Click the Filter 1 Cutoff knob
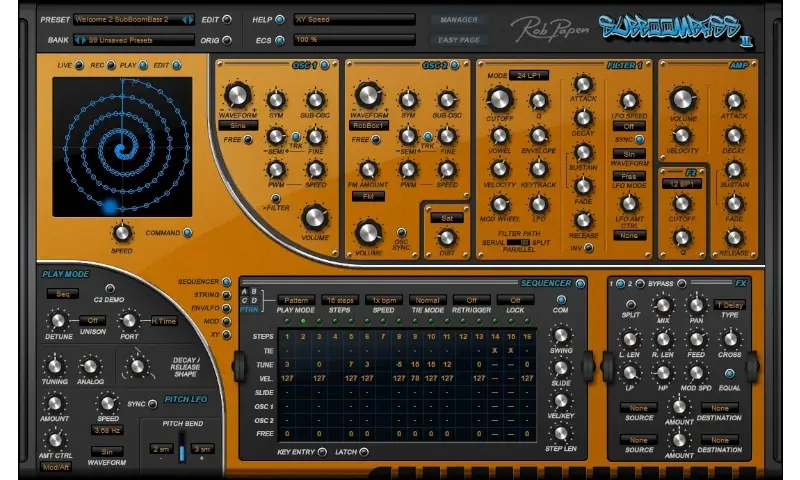The width and height of the screenshot is (800, 480). point(498,99)
